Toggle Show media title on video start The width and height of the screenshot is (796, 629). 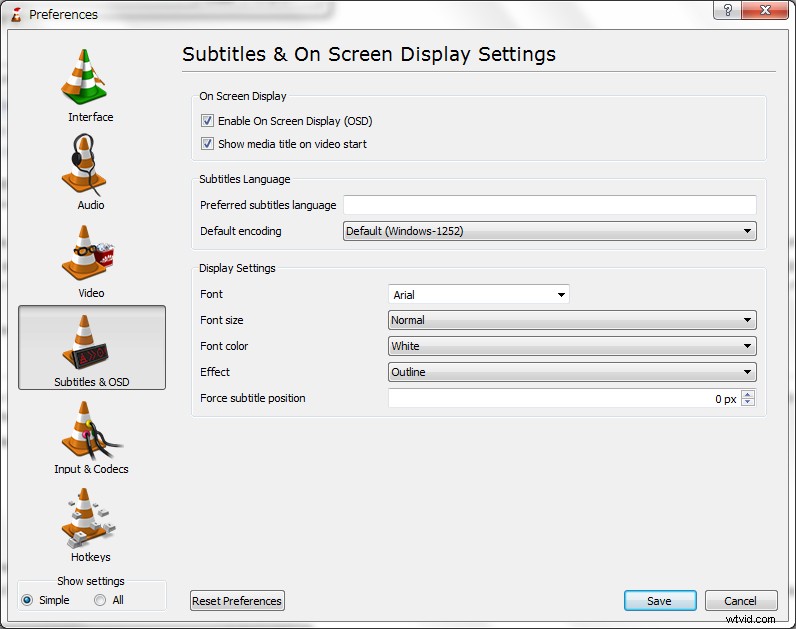coord(207,144)
